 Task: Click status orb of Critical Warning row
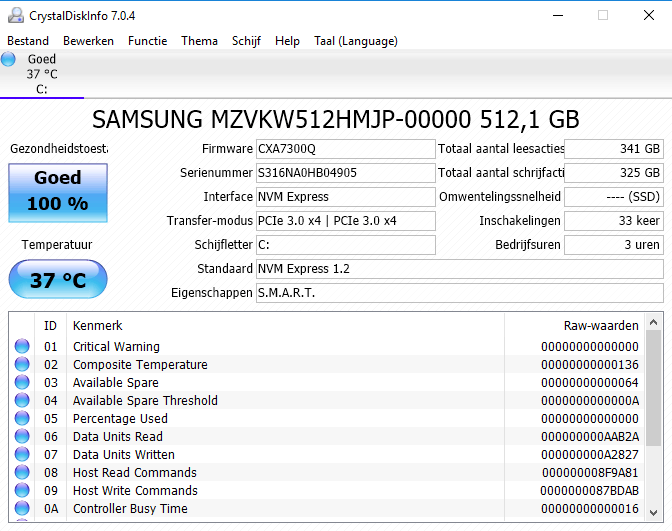pos(22,346)
